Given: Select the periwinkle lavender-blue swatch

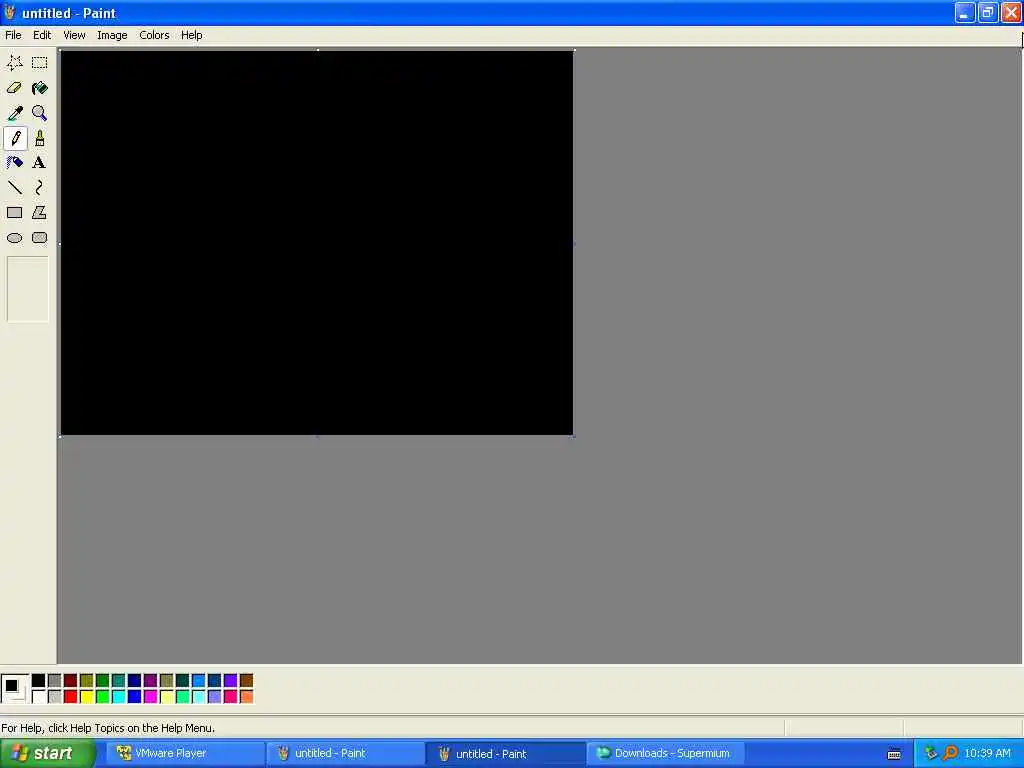Looking at the screenshot, I should (215, 697).
